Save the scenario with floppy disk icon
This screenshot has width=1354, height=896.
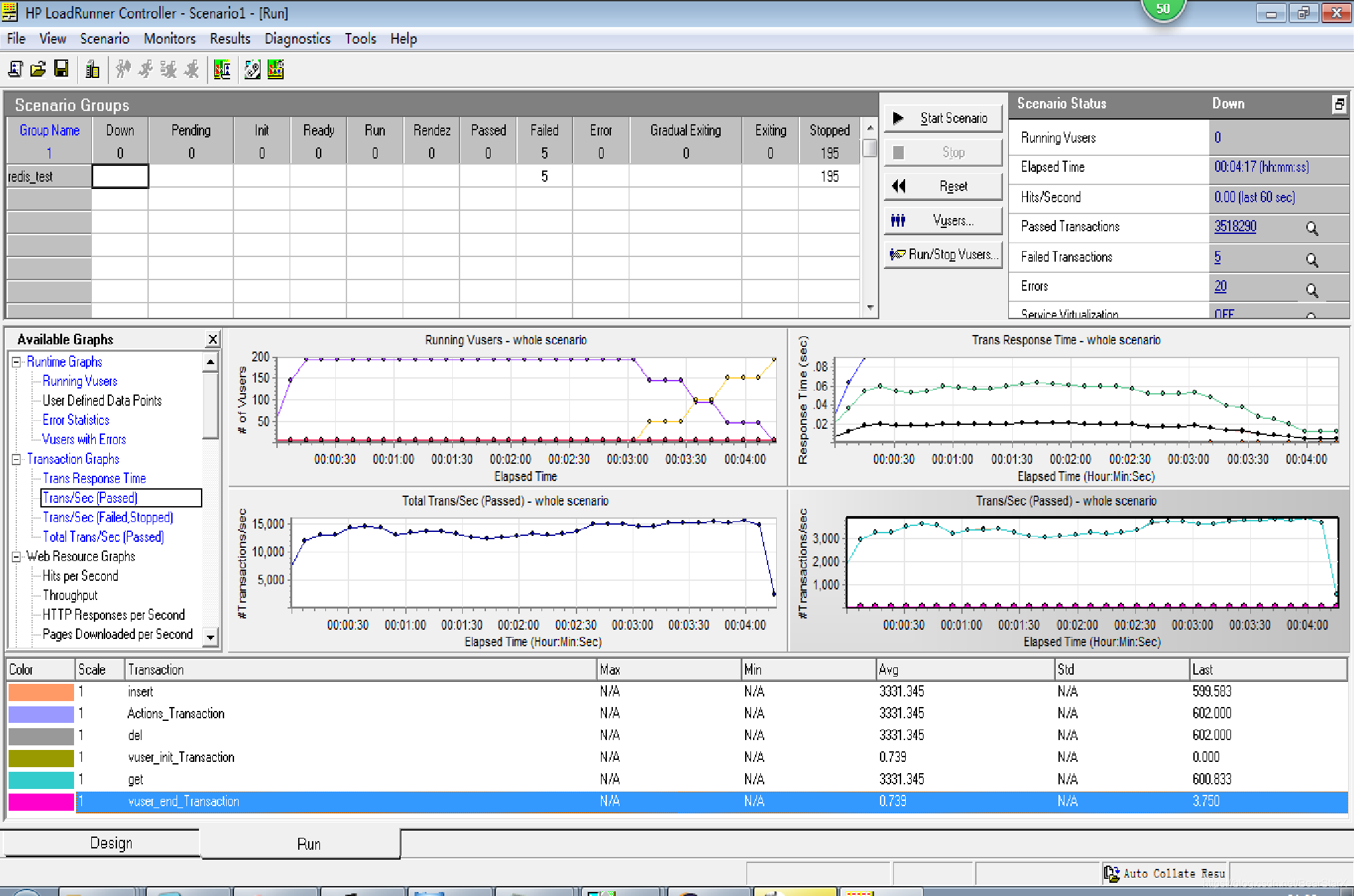pyautogui.click(x=61, y=69)
